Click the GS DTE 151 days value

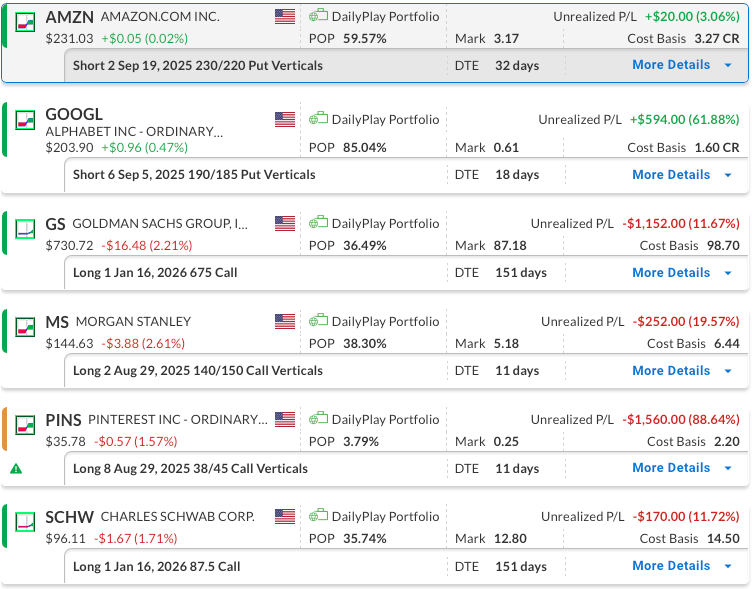click(521, 273)
